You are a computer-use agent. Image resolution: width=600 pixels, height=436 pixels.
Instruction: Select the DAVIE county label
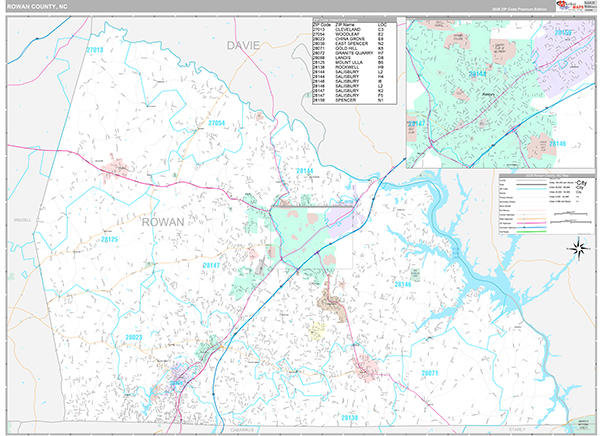243,46
